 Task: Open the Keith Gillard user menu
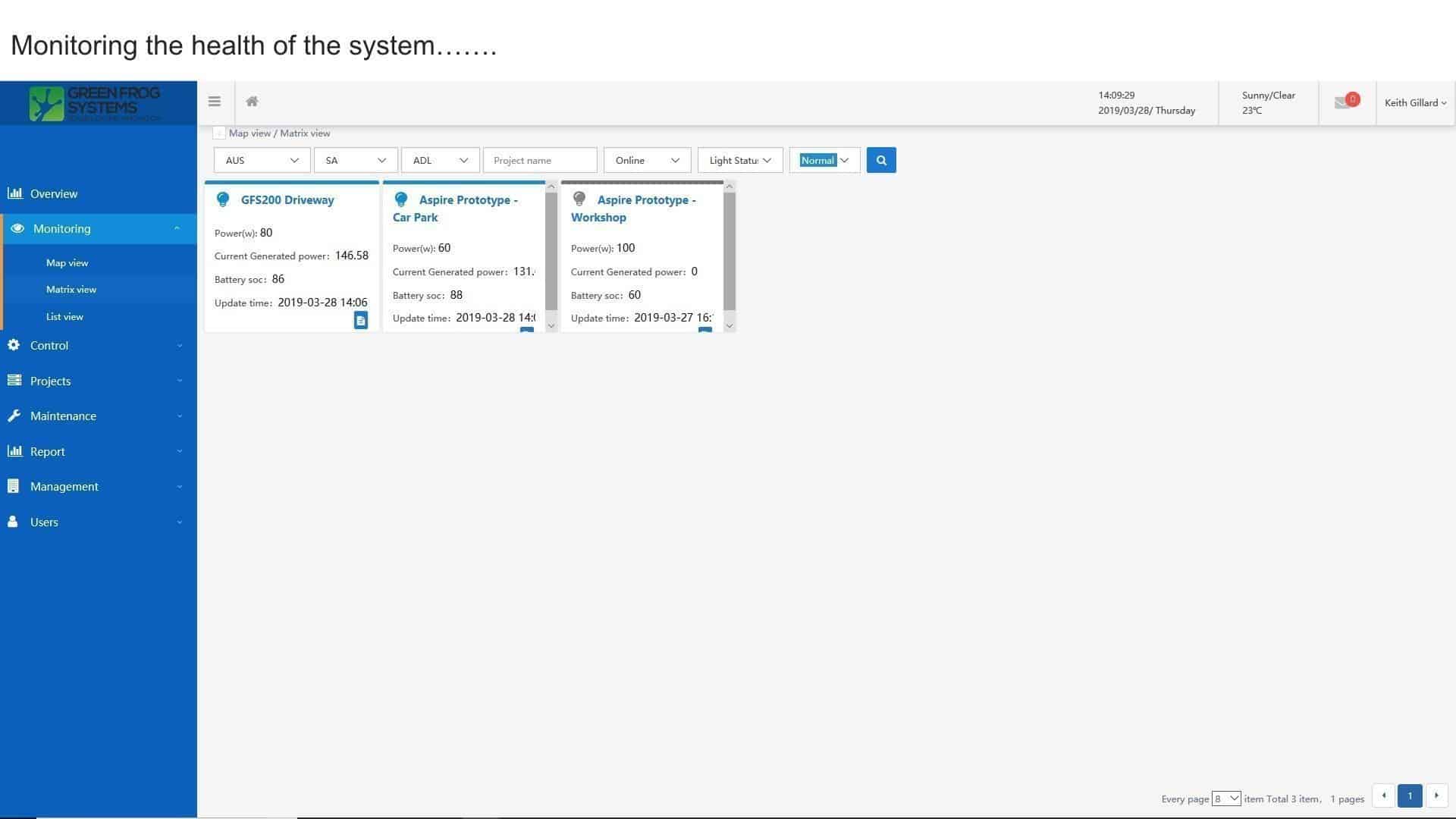pyautogui.click(x=1414, y=103)
